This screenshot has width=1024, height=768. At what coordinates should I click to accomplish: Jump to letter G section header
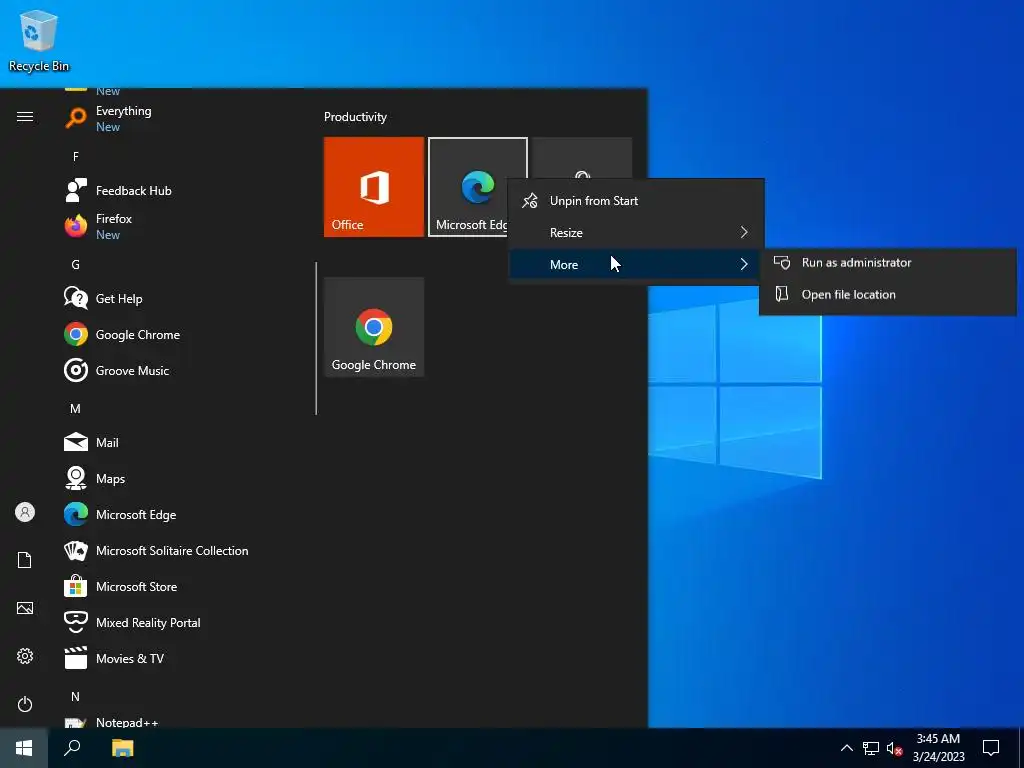click(76, 264)
